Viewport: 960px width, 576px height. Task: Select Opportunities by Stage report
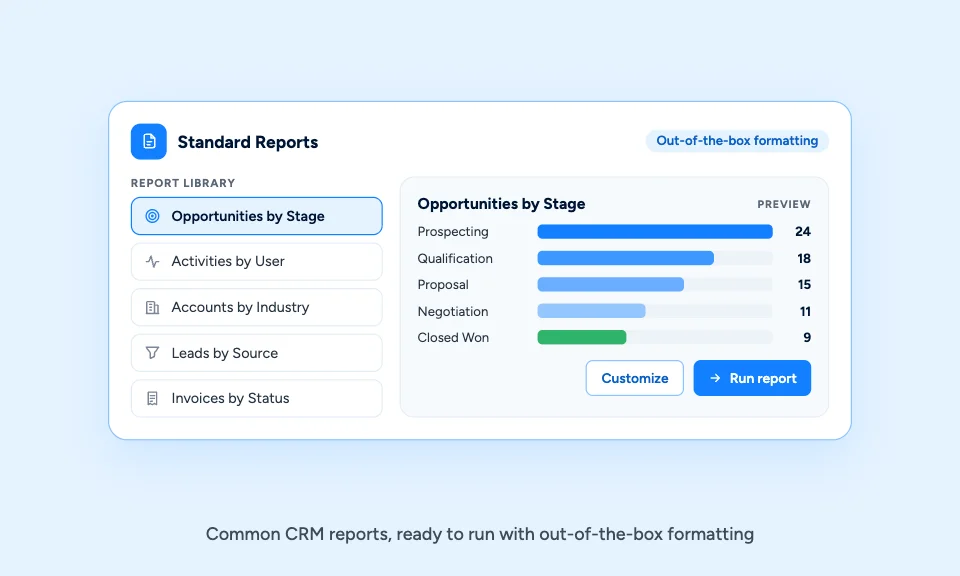click(257, 216)
